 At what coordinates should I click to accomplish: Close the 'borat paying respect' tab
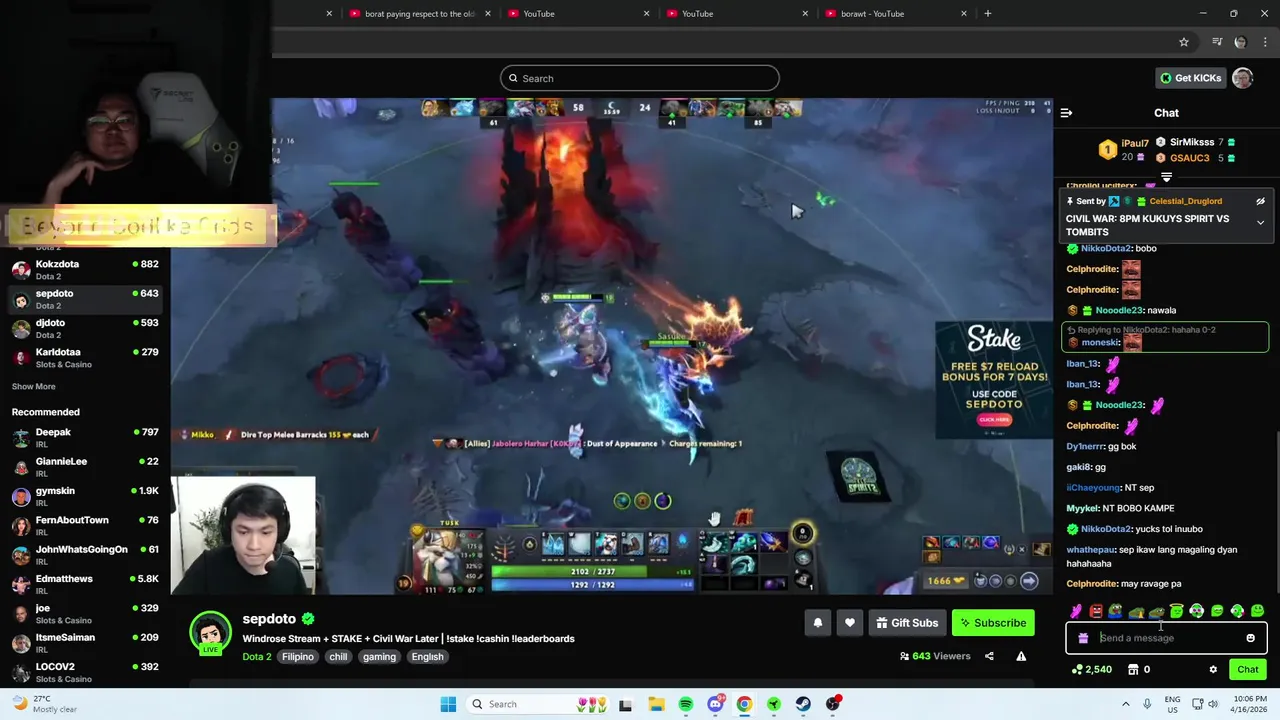click(x=488, y=14)
